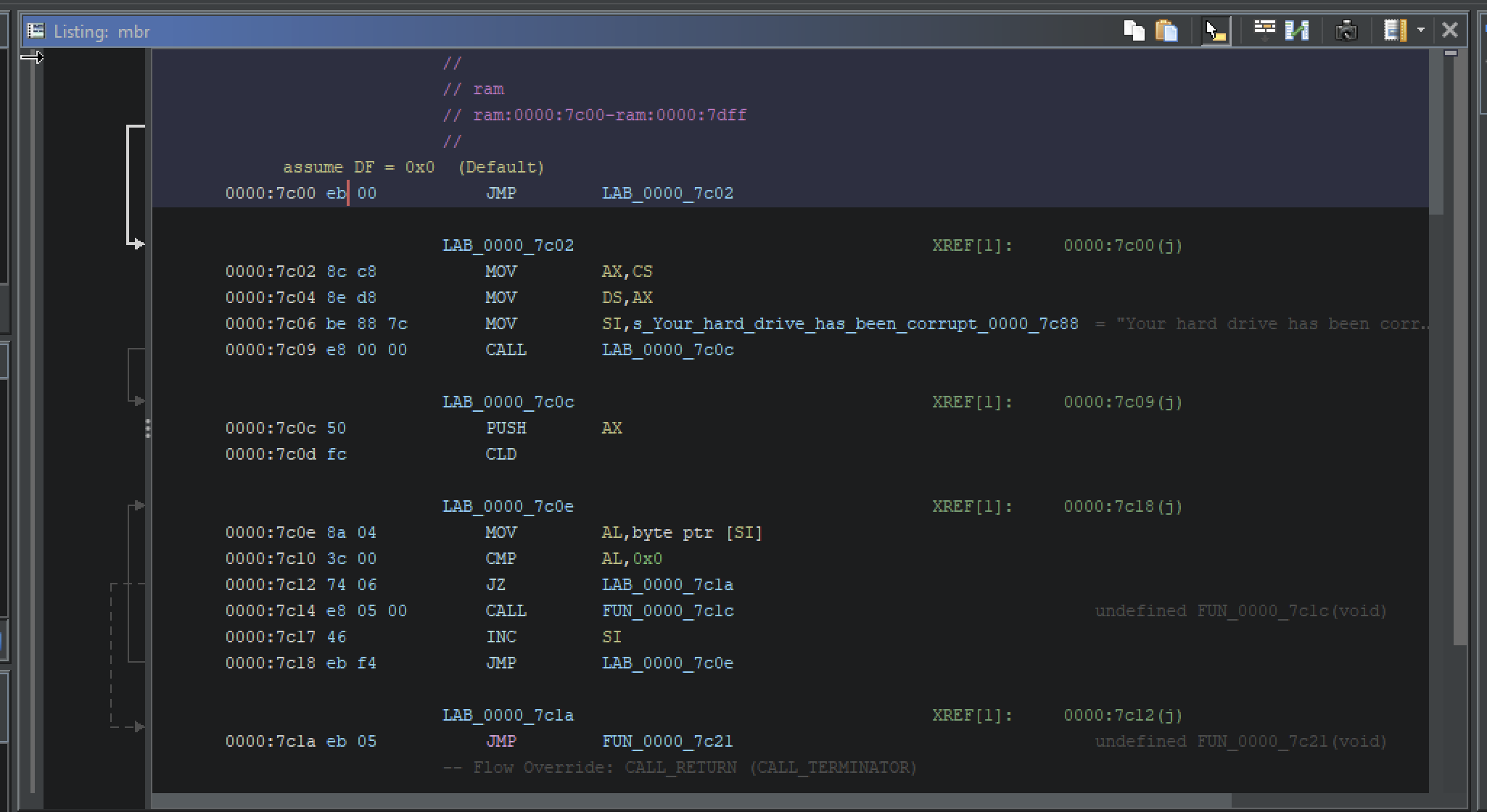Click bytes e8 05 00 at 7c14
The height and width of the screenshot is (812, 1487).
pos(366,610)
